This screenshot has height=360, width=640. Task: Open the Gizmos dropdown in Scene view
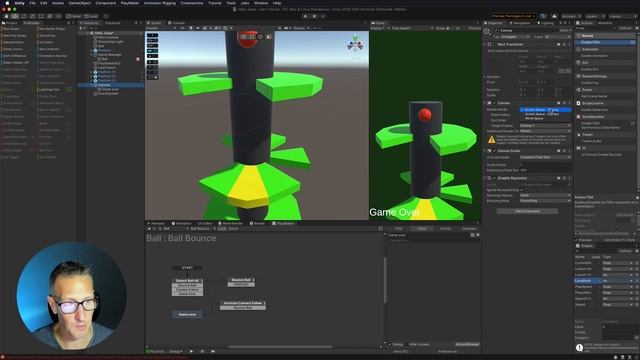[x=301, y=28]
